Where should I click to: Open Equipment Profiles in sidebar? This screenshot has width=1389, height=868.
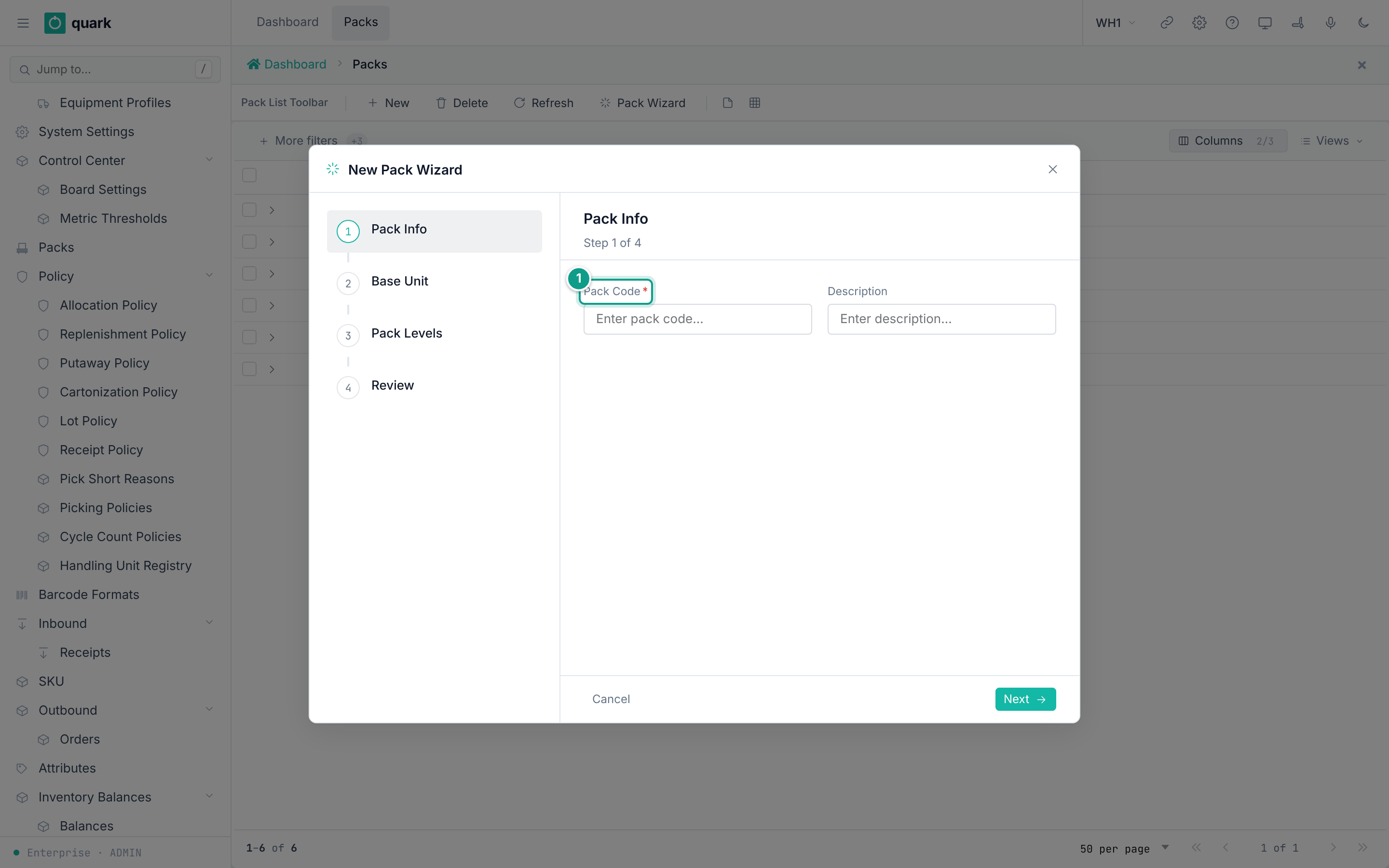[x=115, y=103]
